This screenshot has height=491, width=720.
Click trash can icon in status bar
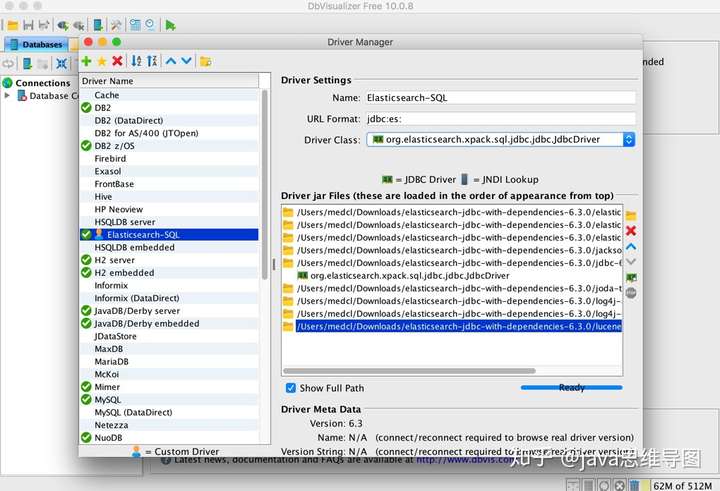tap(634, 485)
